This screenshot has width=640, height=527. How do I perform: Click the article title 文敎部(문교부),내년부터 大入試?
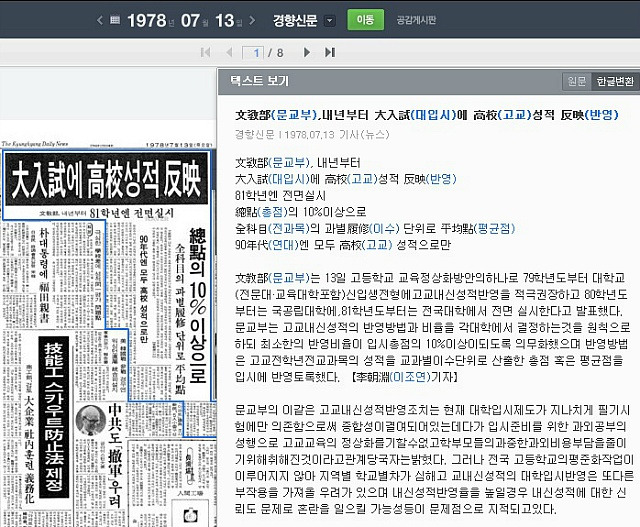[x=427, y=115]
